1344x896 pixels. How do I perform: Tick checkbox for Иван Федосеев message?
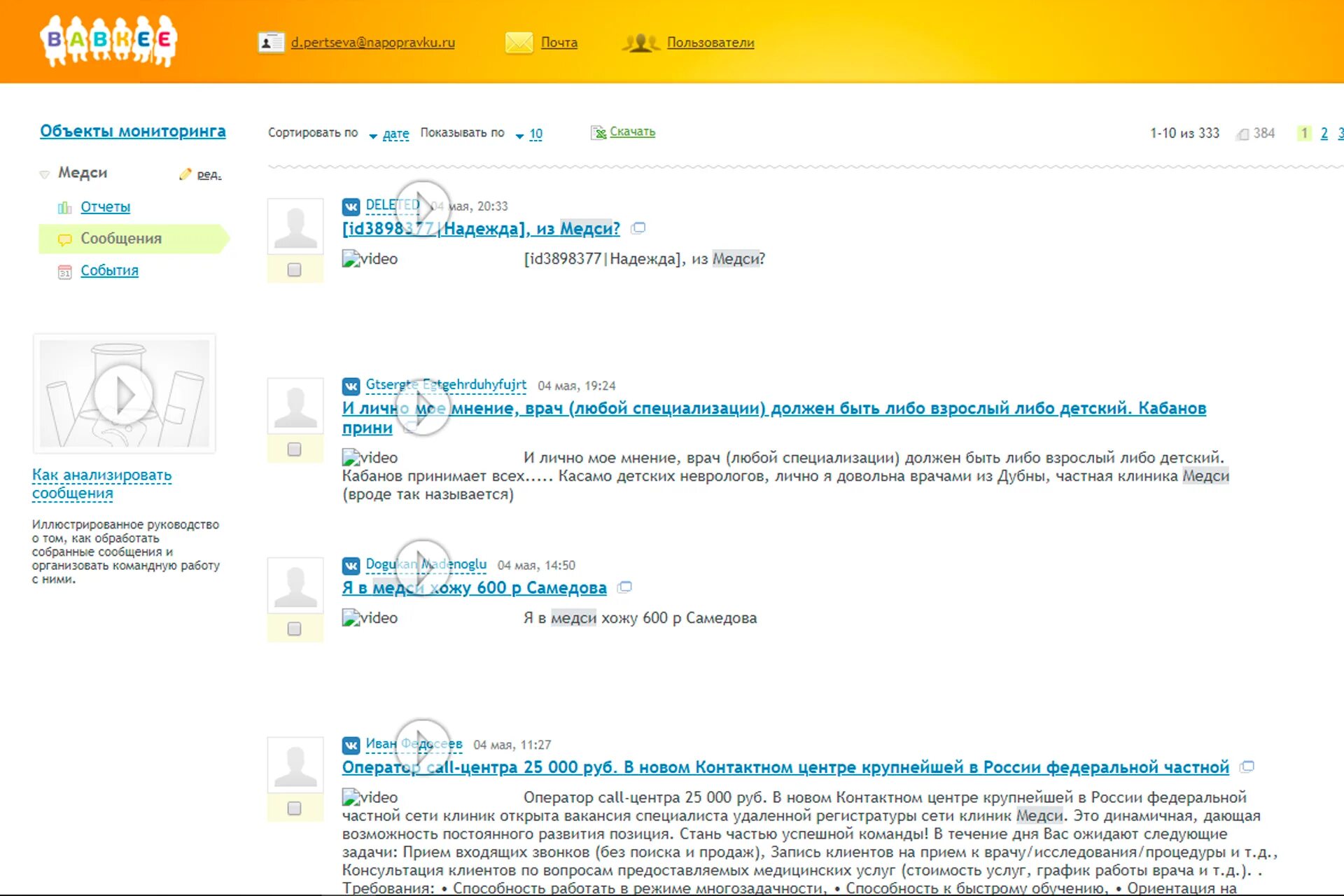[x=295, y=808]
